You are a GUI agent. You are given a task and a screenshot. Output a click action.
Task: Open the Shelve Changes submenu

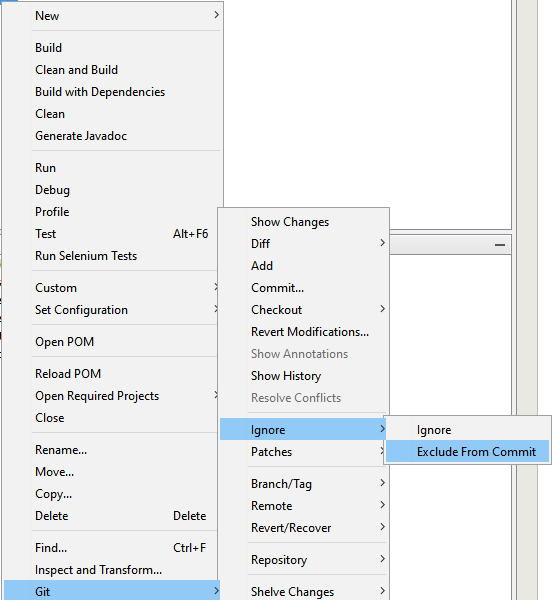(x=303, y=591)
